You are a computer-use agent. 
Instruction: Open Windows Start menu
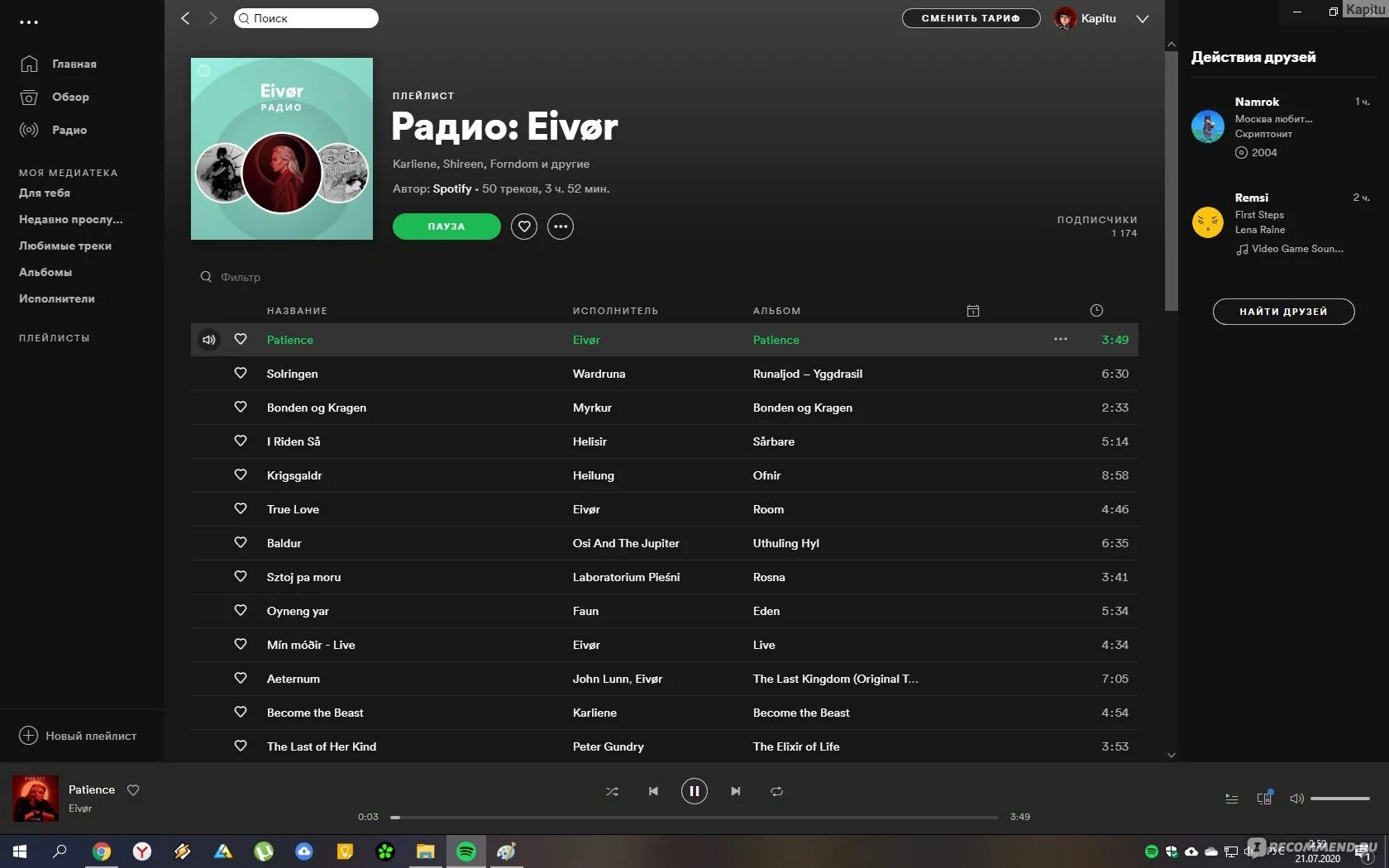click(x=20, y=851)
